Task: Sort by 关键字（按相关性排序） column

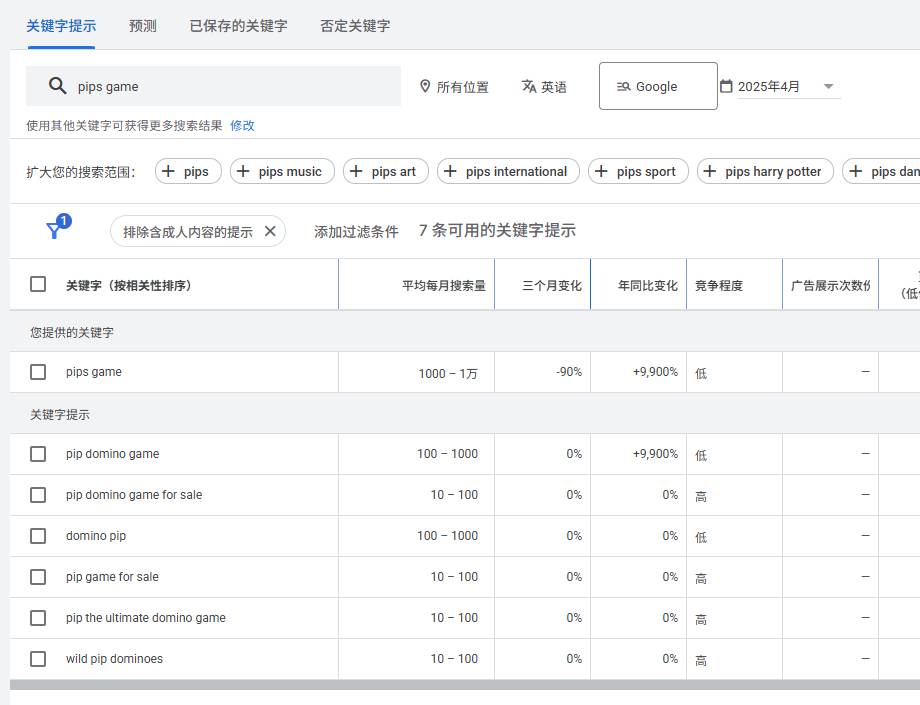Action: pos(128,286)
